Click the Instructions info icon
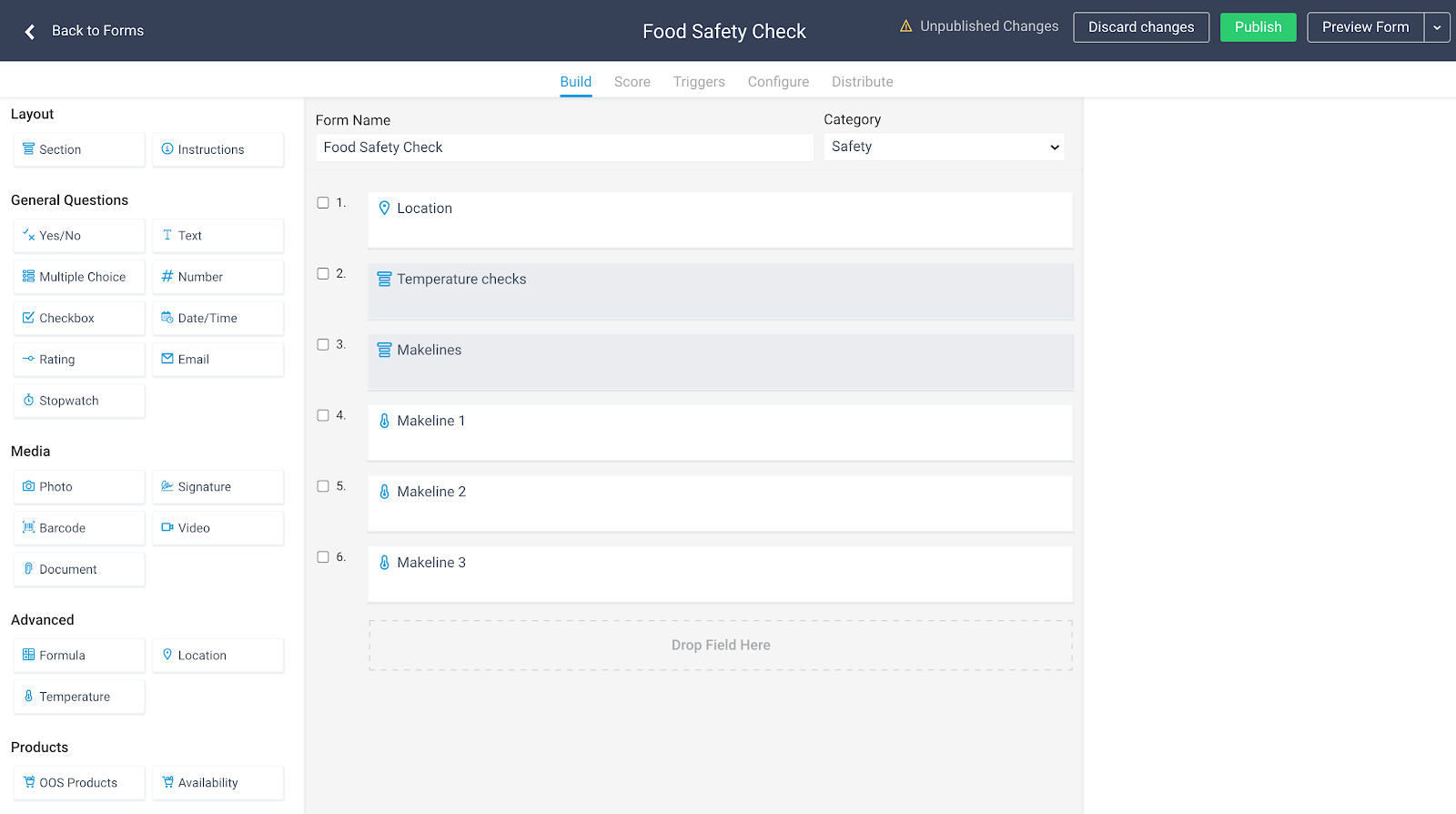 tap(167, 148)
